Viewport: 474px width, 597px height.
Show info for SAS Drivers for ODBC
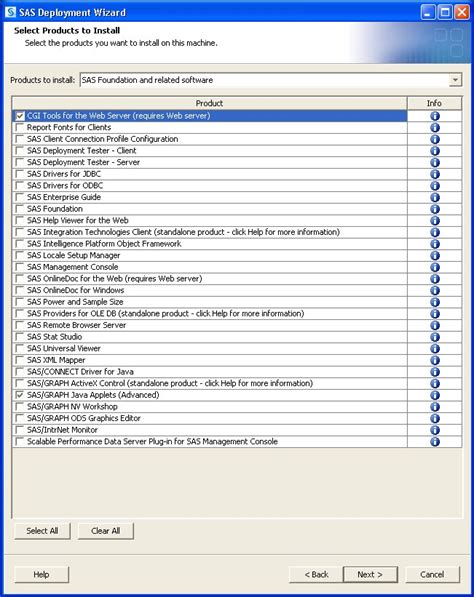coord(435,185)
